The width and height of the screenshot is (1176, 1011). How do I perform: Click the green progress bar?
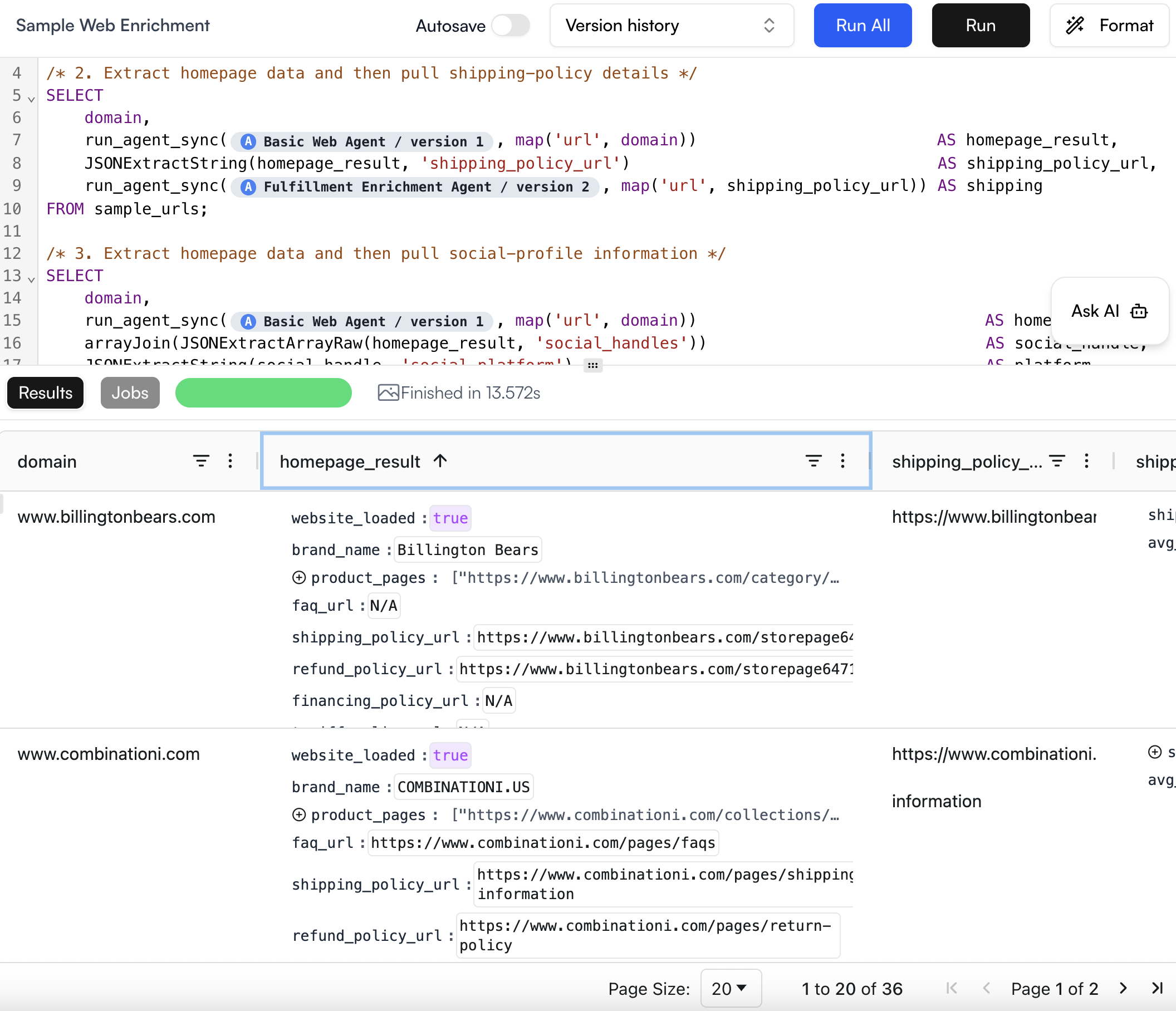263,392
